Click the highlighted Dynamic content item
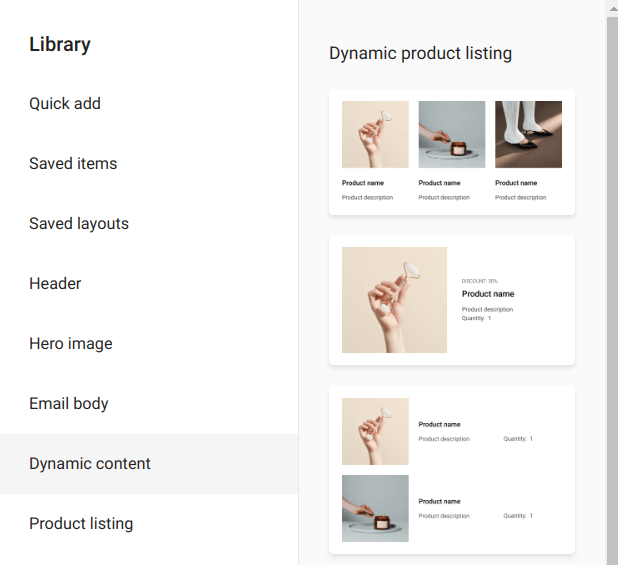This screenshot has width=618, height=565. [x=149, y=464]
